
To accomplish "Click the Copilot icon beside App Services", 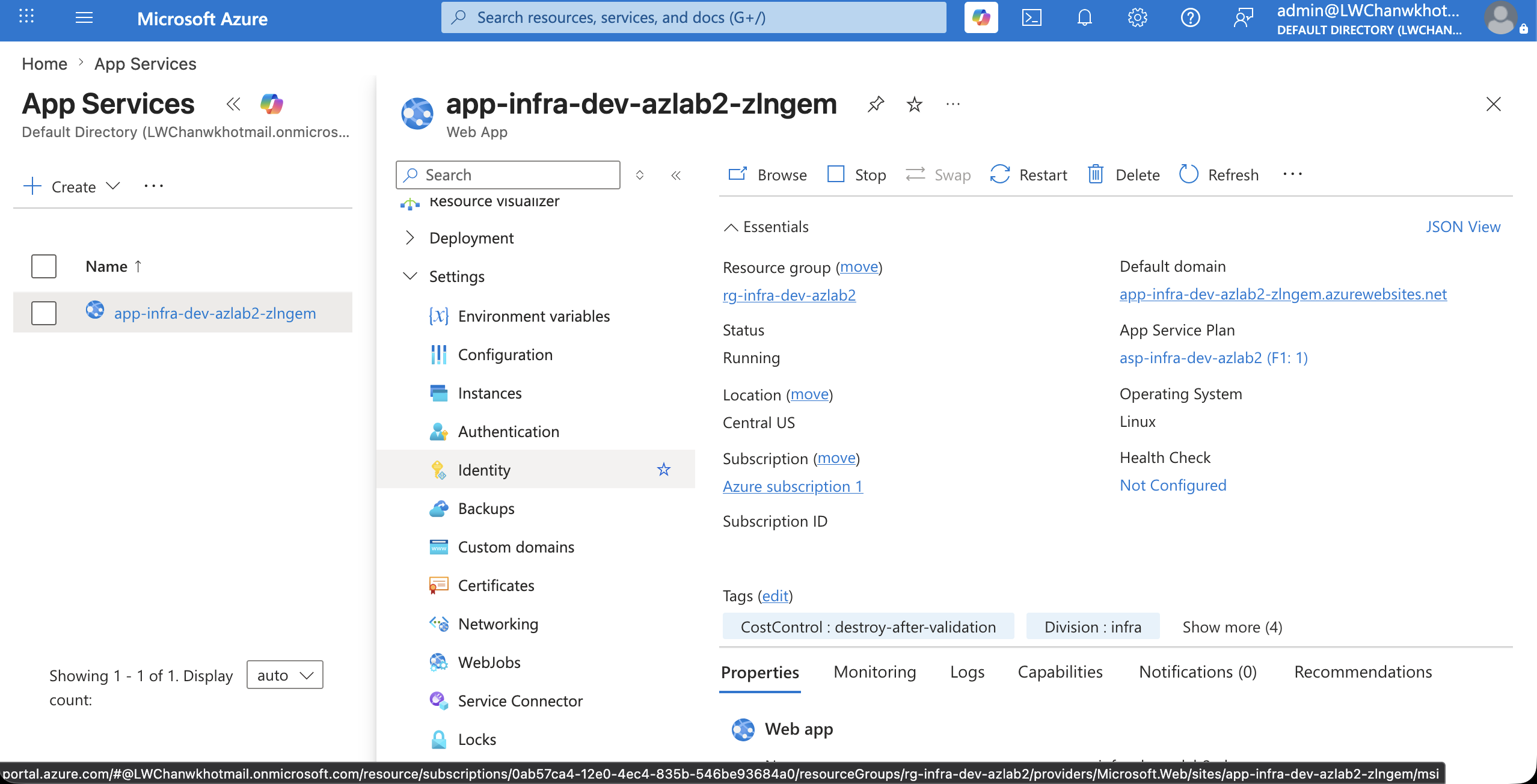I will (x=272, y=104).
